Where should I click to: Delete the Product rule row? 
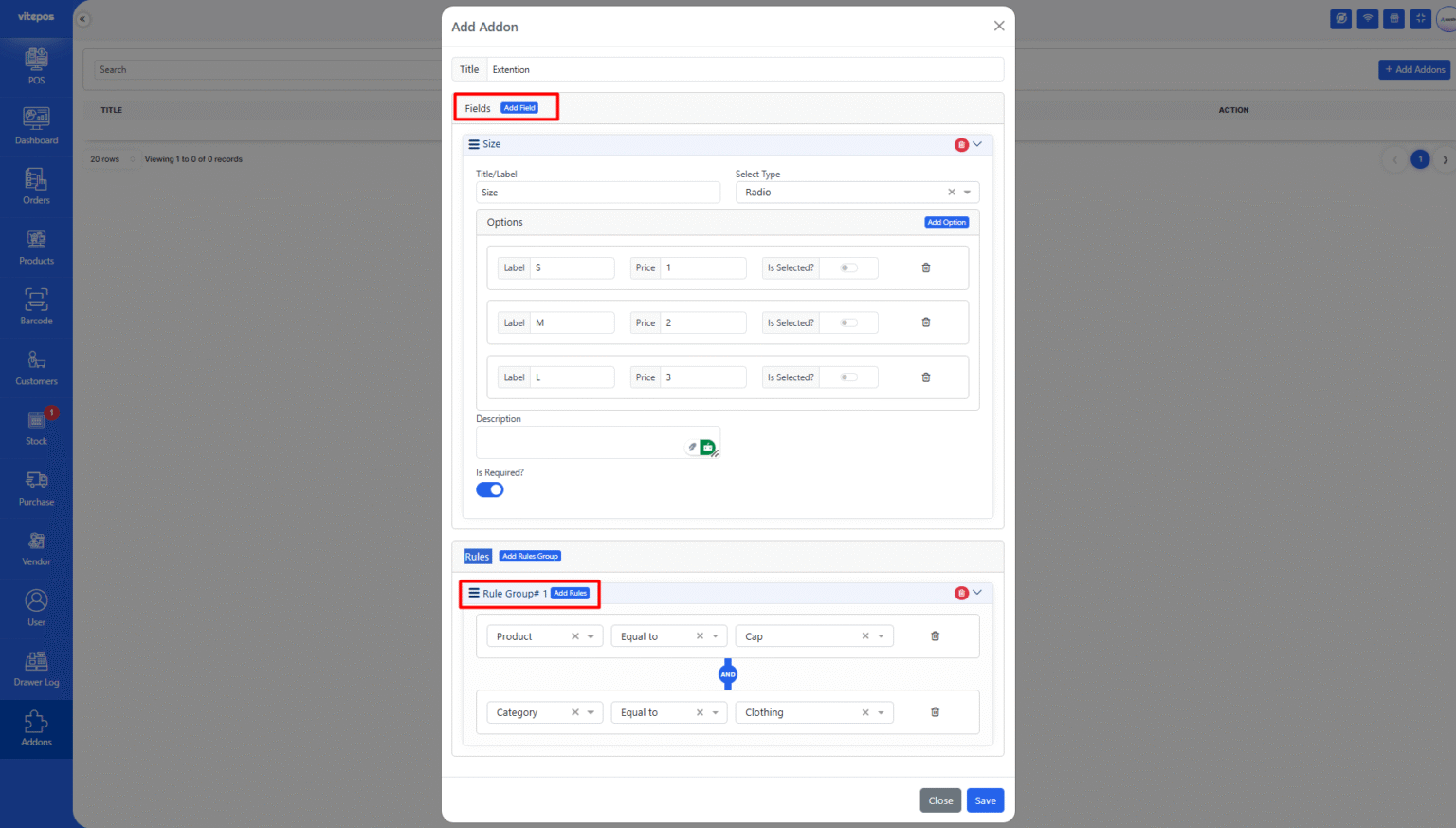tap(935, 635)
